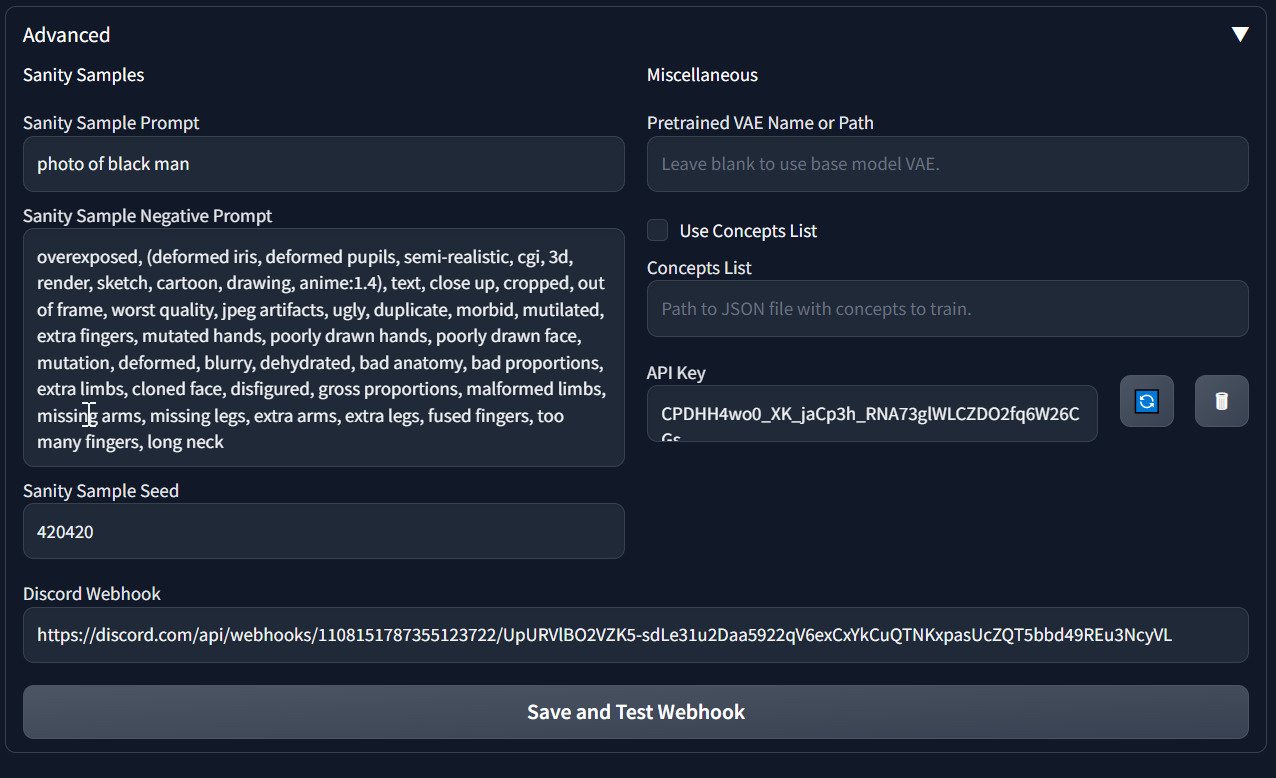This screenshot has width=1276, height=778.
Task: Click the Miscellaneous heading
Action: [x=702, y=74]
